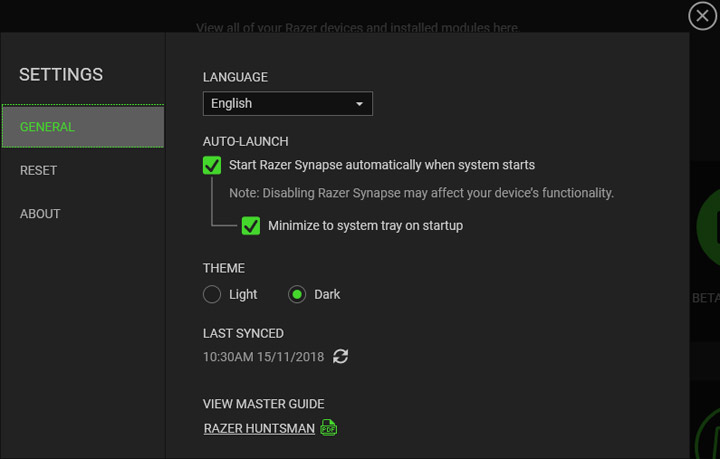Select the Light theme radio button
720x459 pixels.
pos(212,294)
